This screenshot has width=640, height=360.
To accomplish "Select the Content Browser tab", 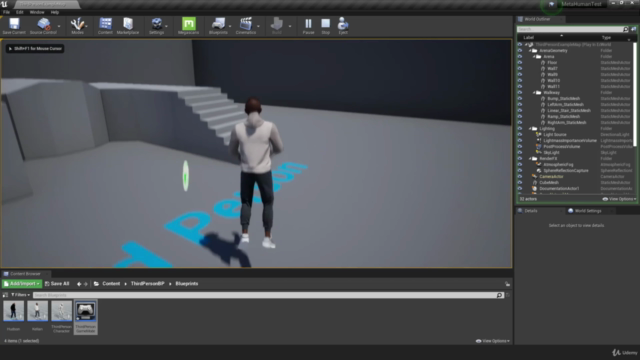I will 25,274.
